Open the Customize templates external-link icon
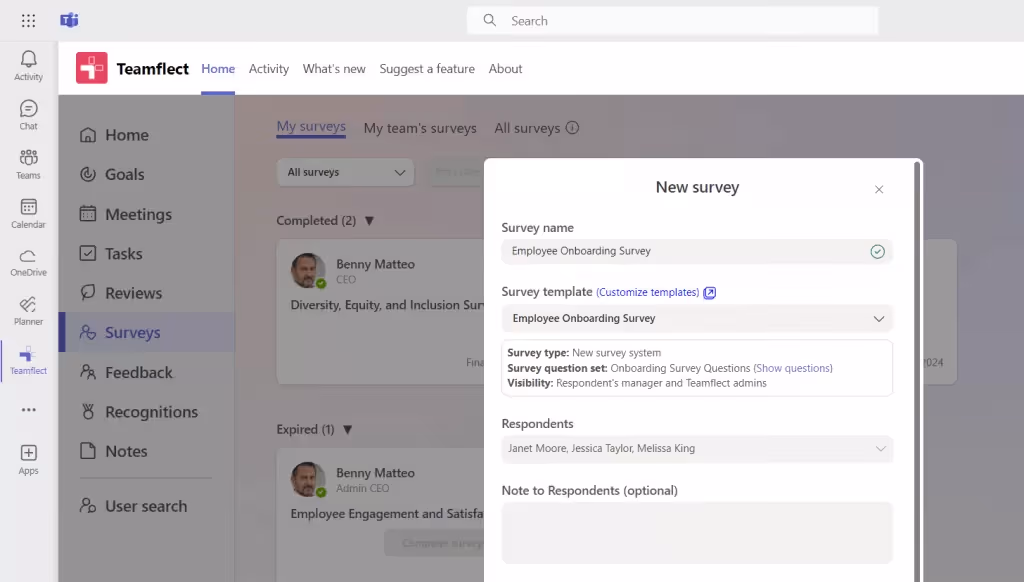 (x=710, y=293)
